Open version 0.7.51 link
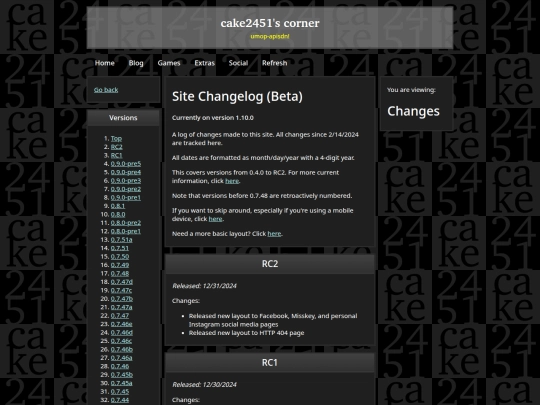This screenshot has height=405, width=540. click(120, 248)
